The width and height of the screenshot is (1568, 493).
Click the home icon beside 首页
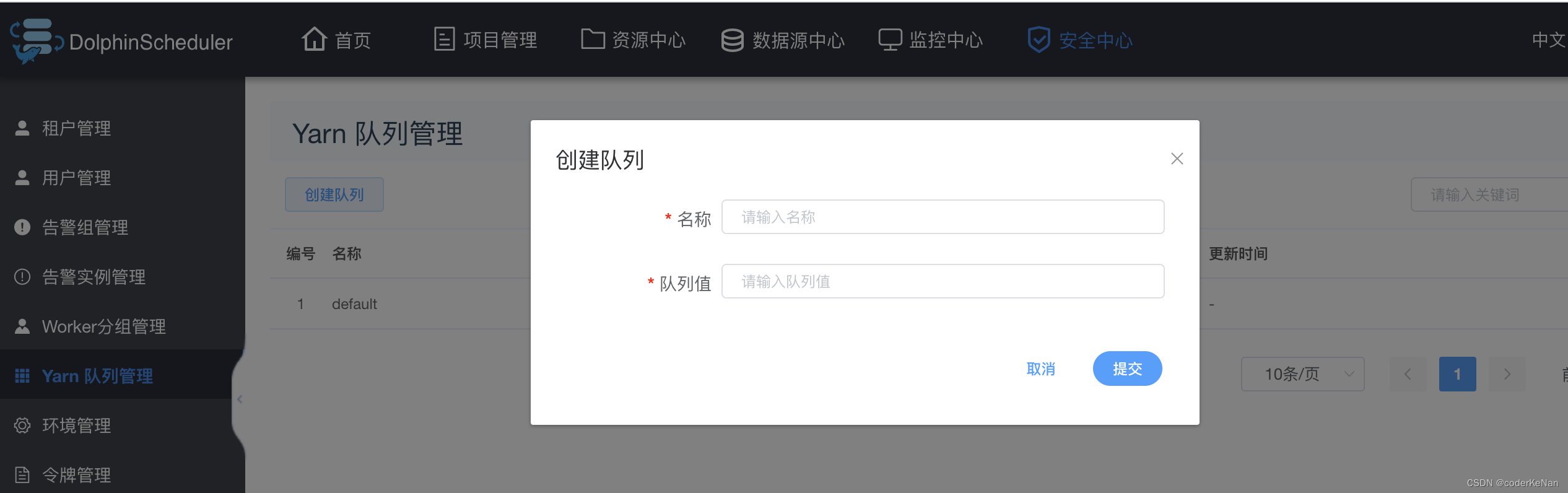[315, 39]
